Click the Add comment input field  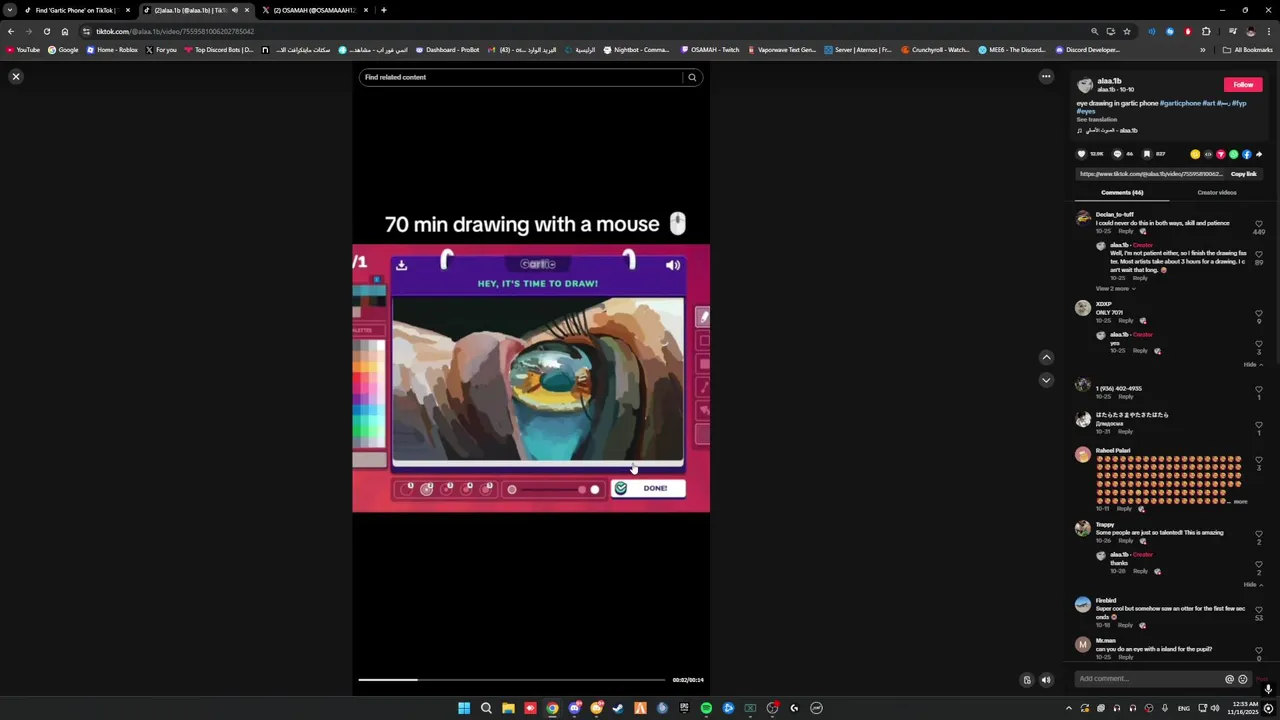pyautogui.click(x=1148, y=679)
